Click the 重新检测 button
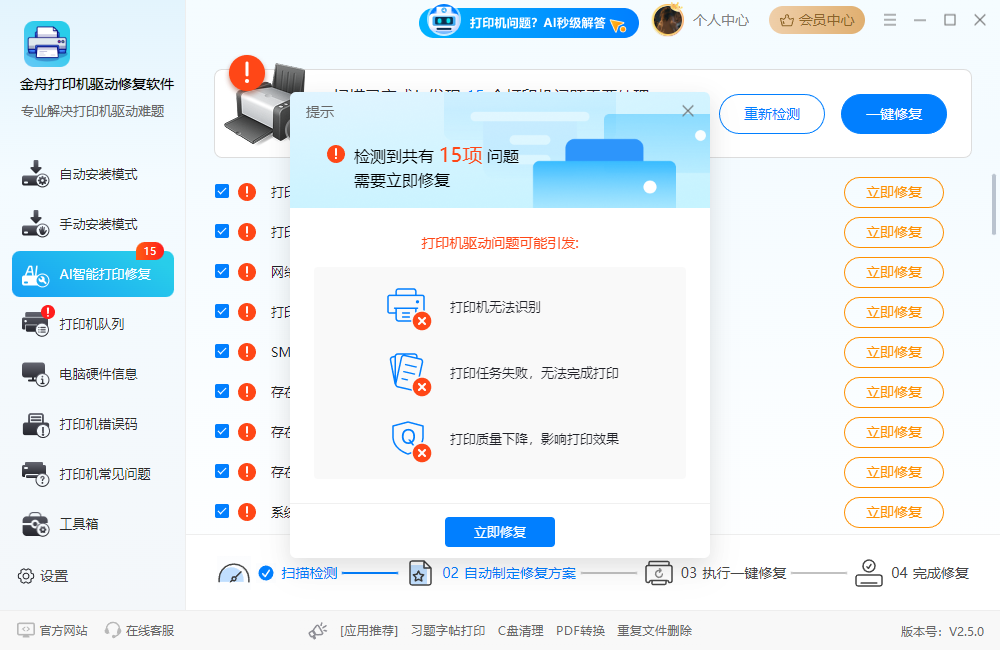This screenshot has width=1000, height=650. click(x=771, y=114)
